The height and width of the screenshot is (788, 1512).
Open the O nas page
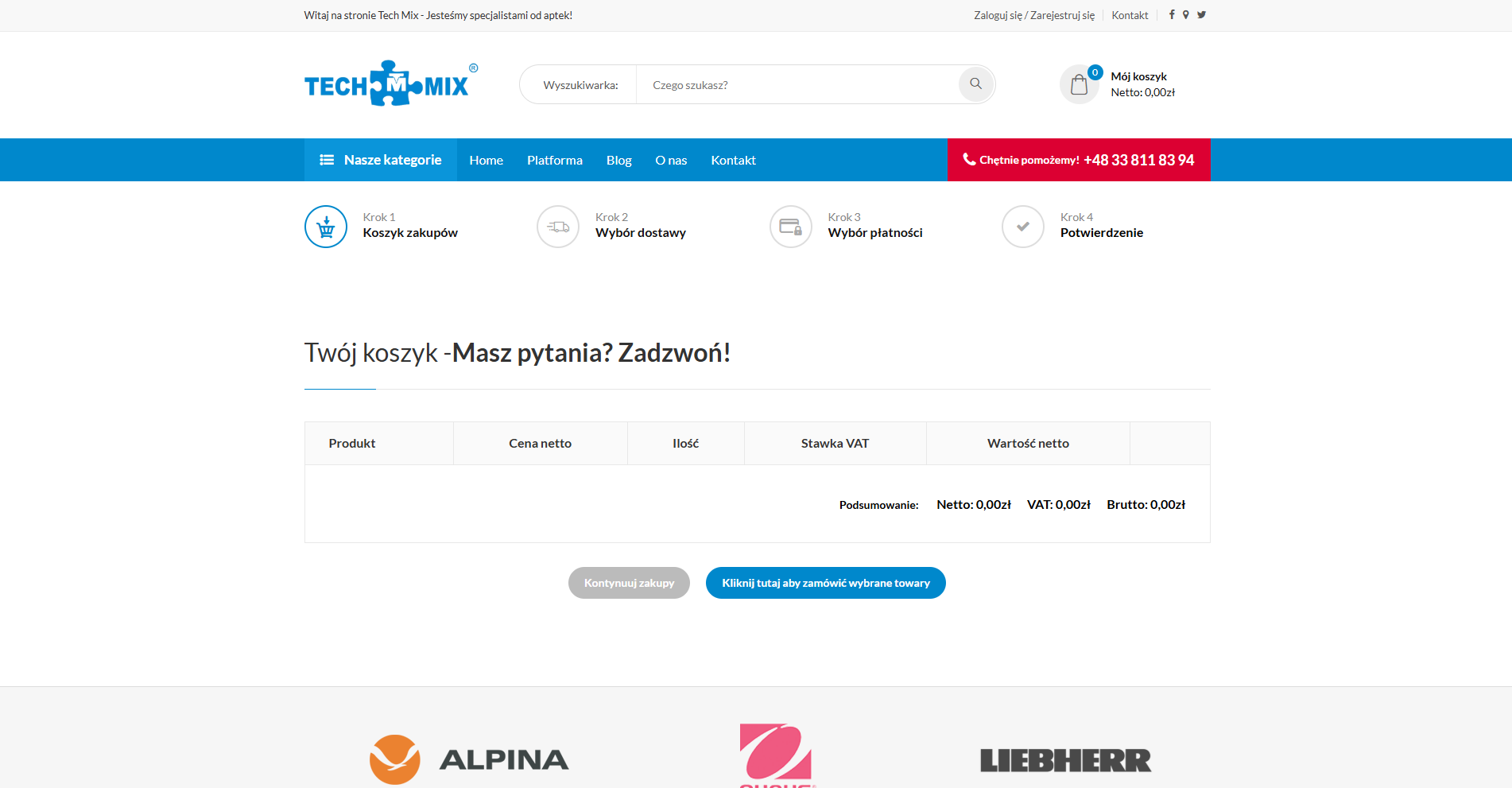(x=671, y=160)
